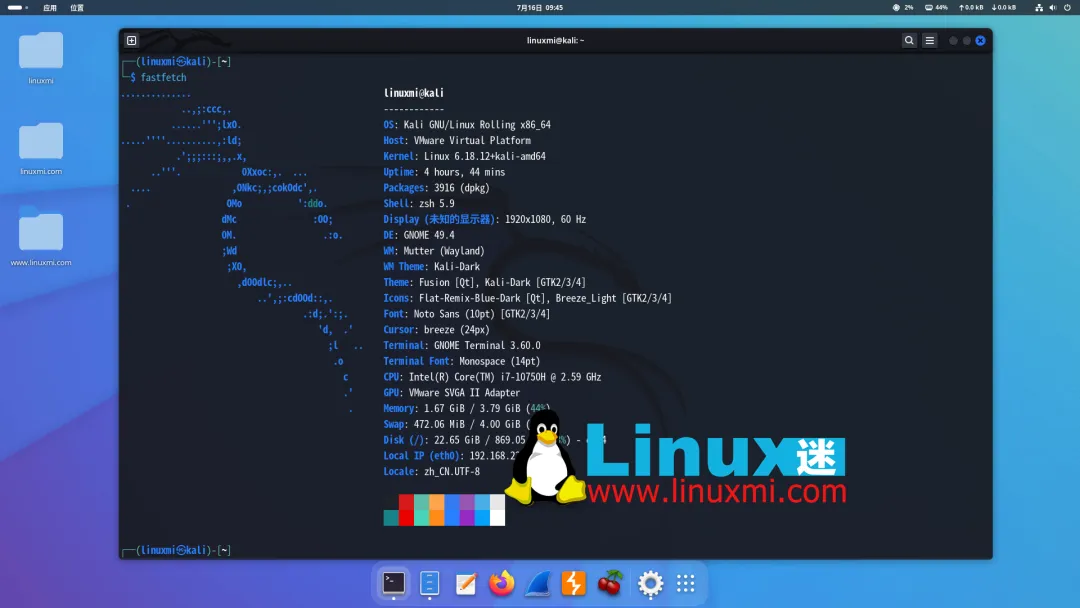The width and height of the screenshot is (1080, 608).
Task: Click the teal color block in palette
Action: pos(391,518)
